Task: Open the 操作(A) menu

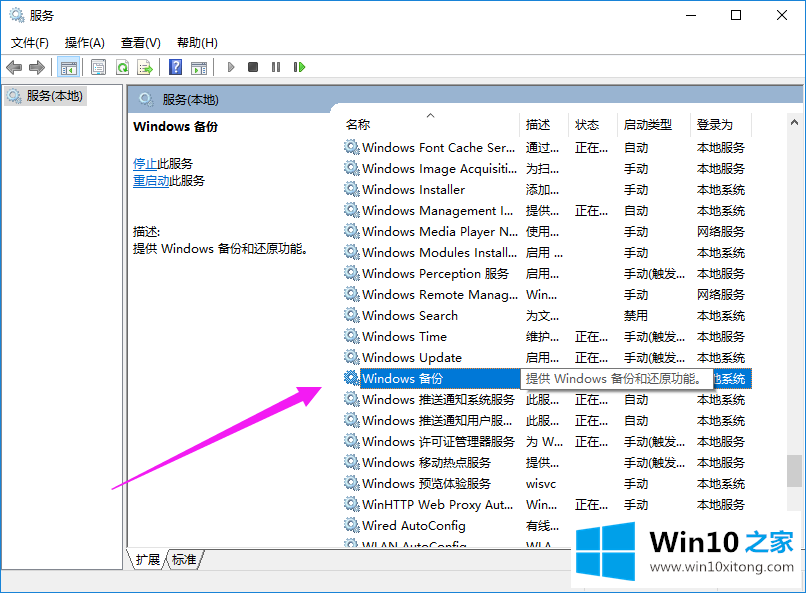Action: 85,43
